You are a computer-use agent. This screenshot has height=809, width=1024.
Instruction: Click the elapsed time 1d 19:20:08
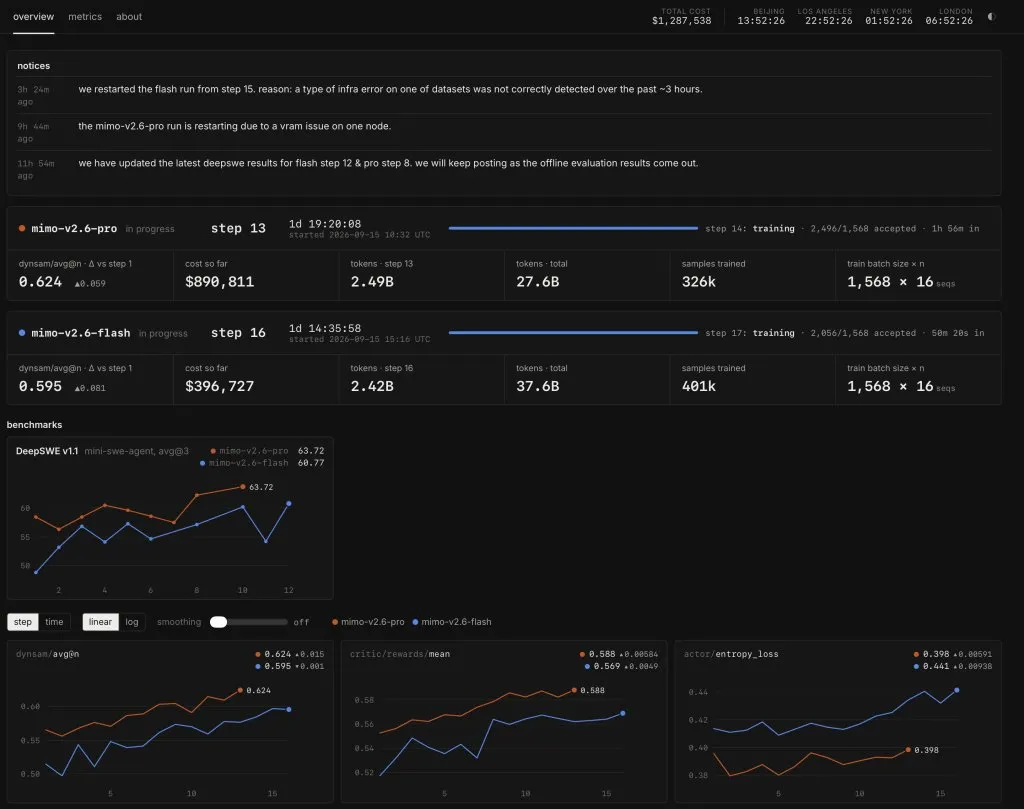(325, 224)
